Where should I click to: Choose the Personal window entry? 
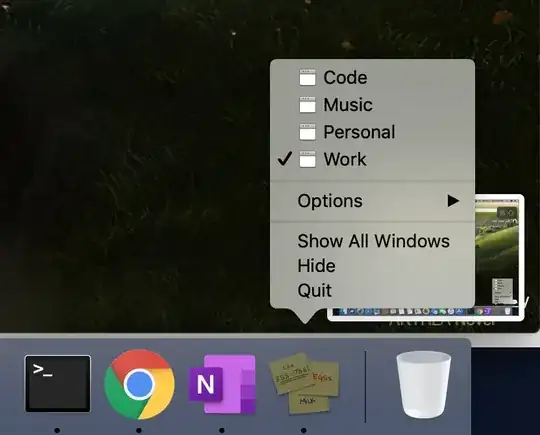373,132
